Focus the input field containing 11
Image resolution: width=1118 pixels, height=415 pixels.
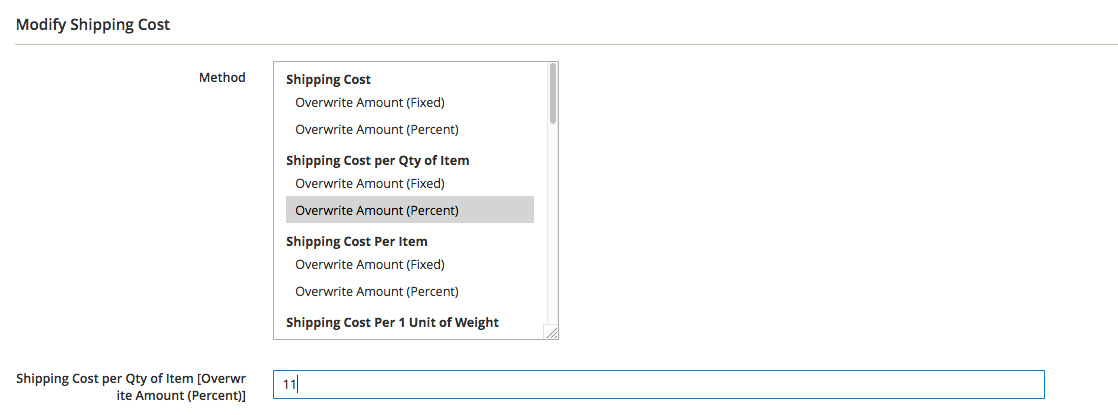660,384
